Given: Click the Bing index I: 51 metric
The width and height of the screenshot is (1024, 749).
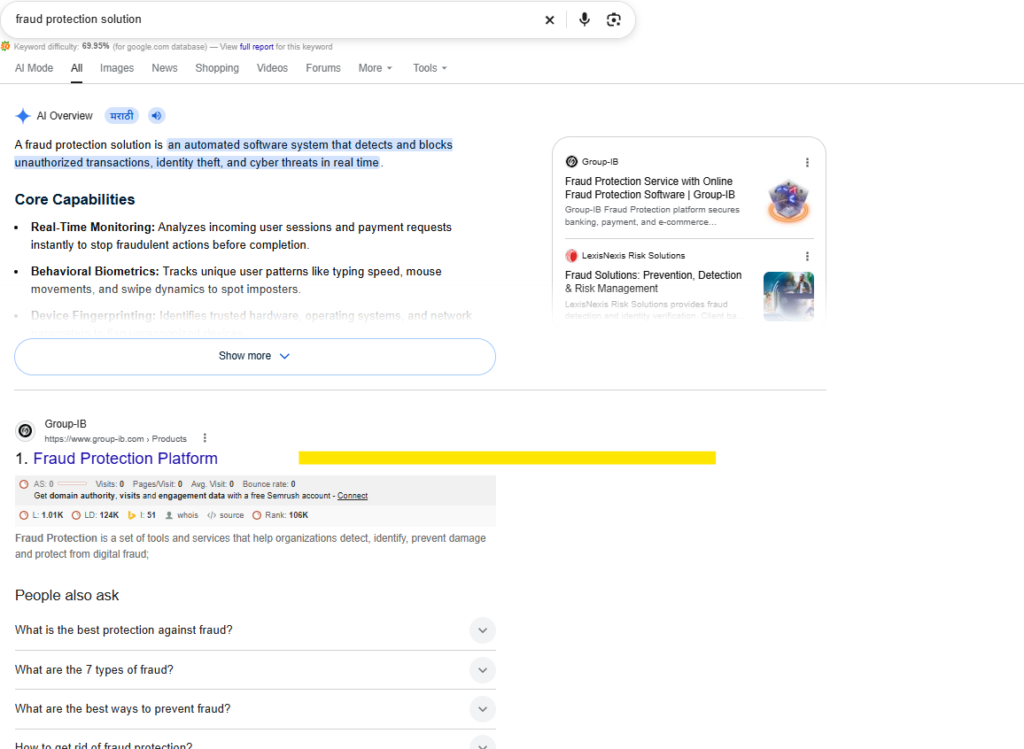Looking at the screenshot, I should 141,515.
